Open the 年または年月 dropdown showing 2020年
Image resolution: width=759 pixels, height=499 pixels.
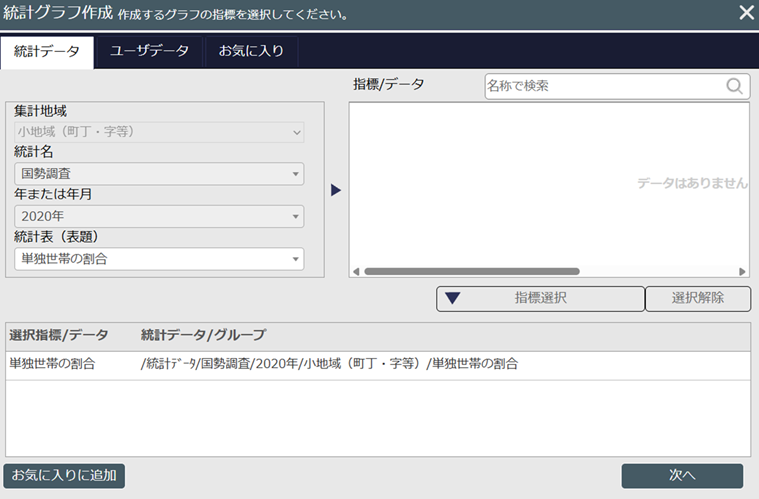160,216
